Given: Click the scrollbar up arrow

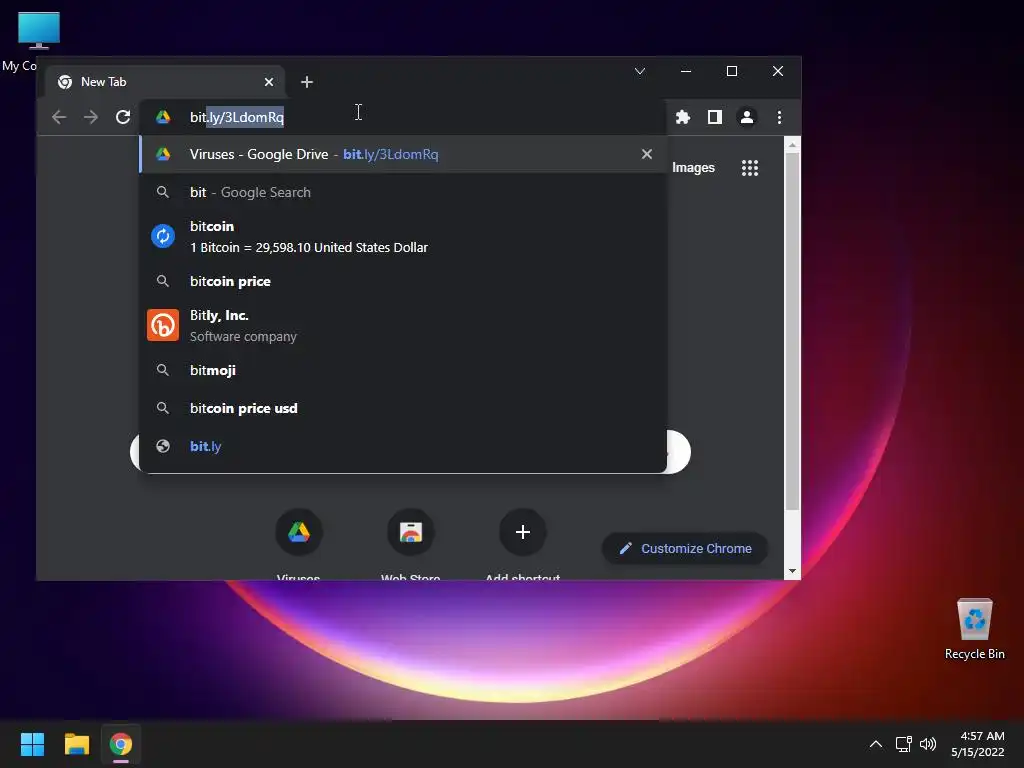Looking at the screenshot, I should tap(792, 145).
